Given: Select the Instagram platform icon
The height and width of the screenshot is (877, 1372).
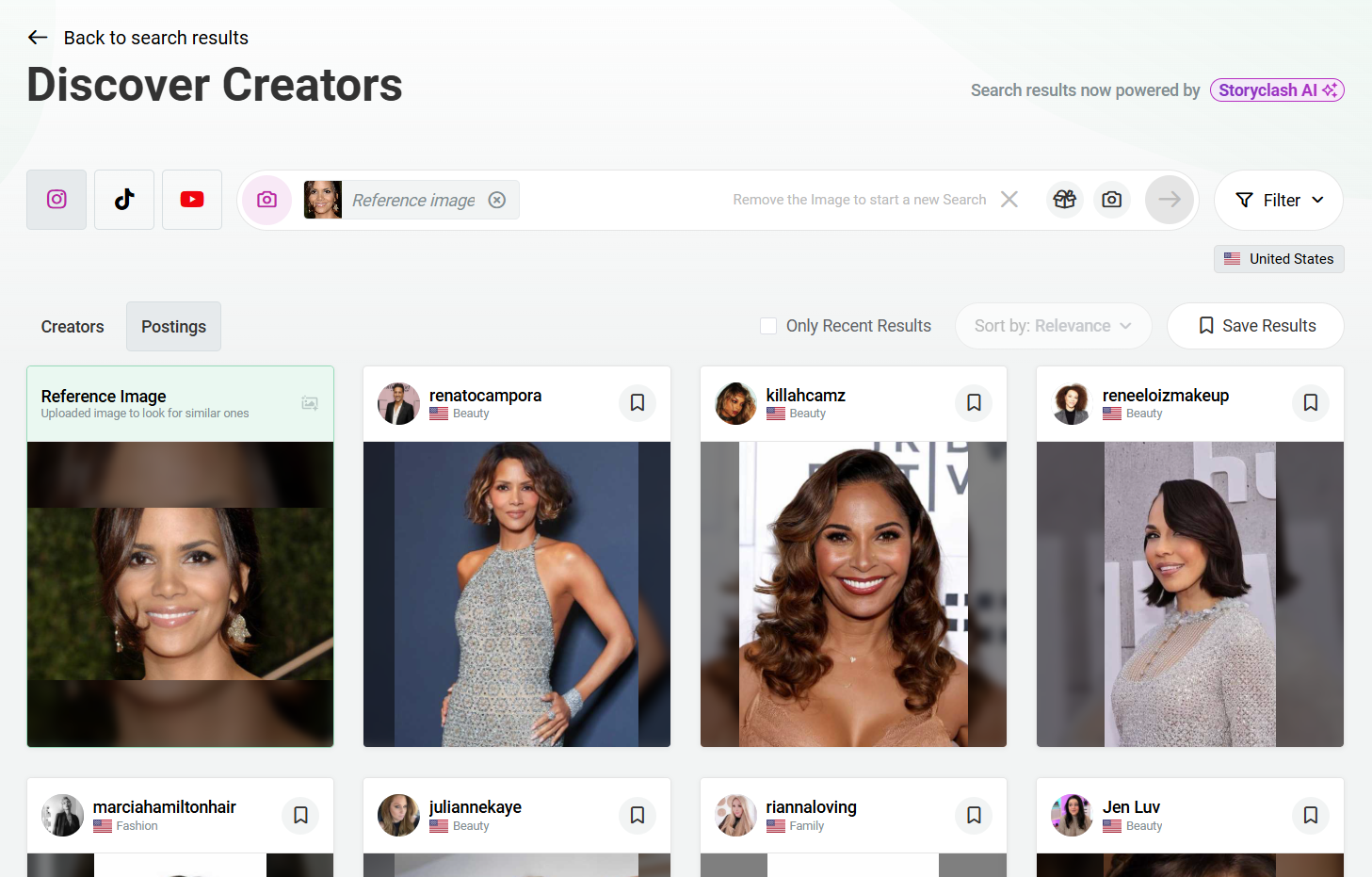Looking at the screenshot, I should tap(56, 200).
